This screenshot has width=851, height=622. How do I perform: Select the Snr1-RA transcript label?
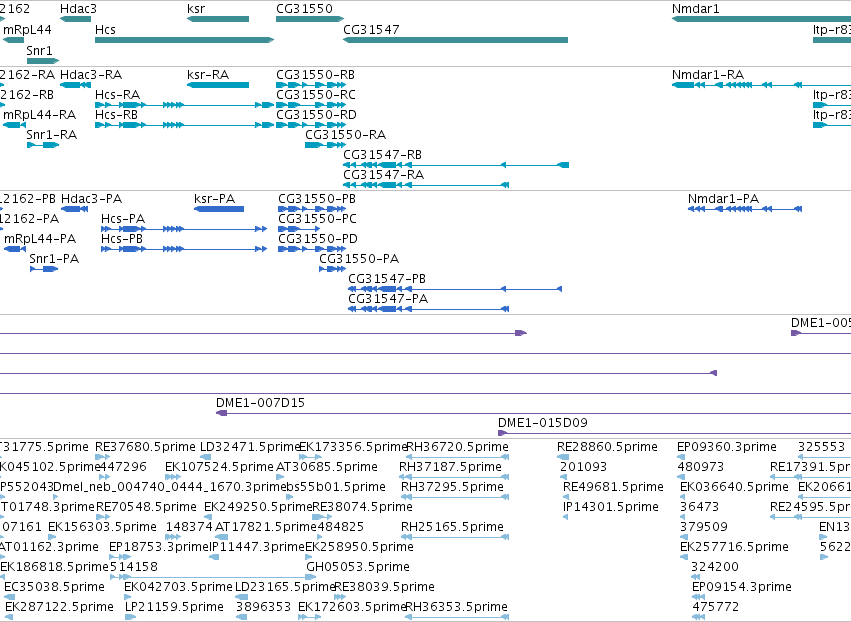click(52, 135)
